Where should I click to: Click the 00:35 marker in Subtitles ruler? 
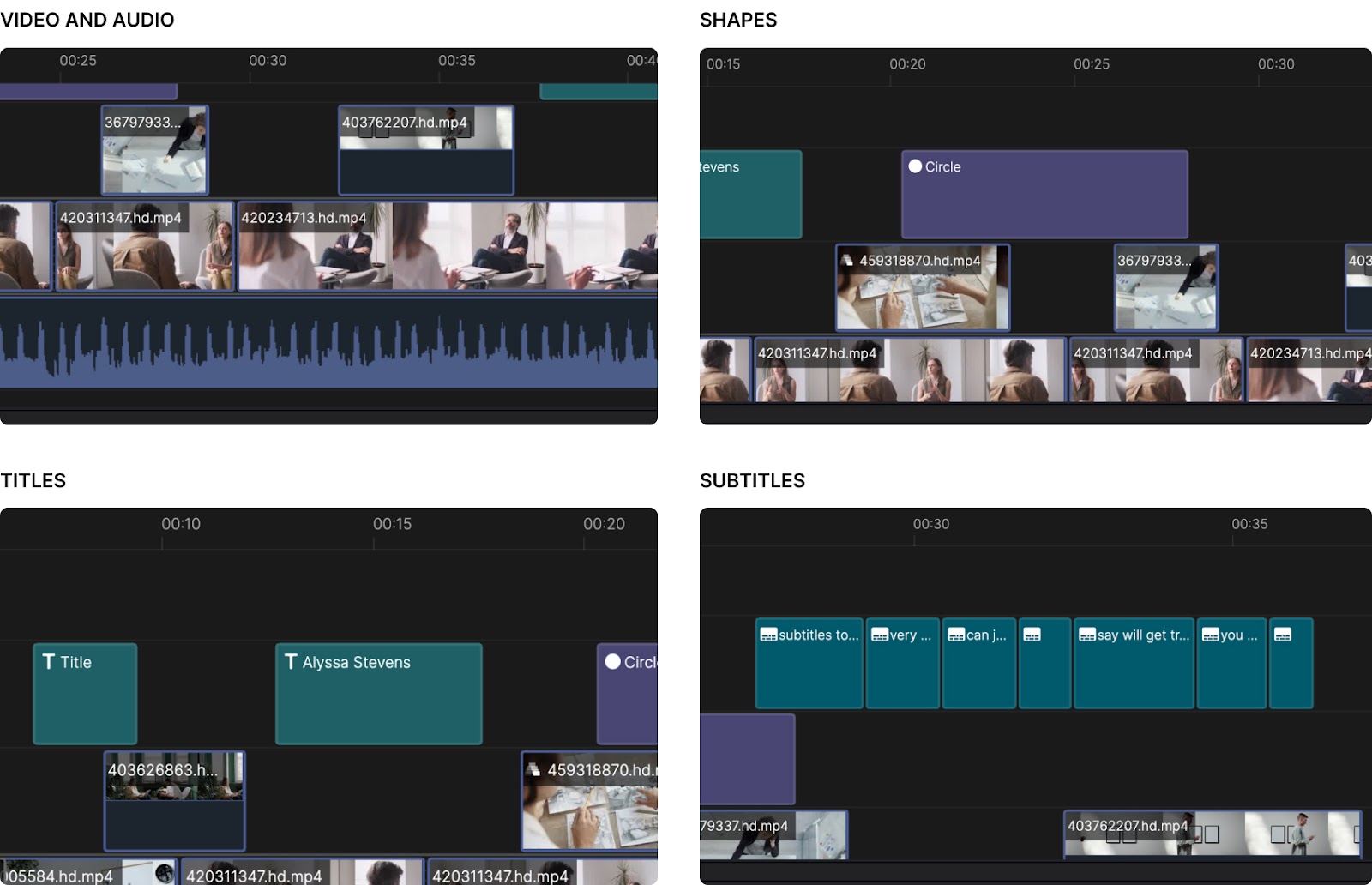(1249, 524)
